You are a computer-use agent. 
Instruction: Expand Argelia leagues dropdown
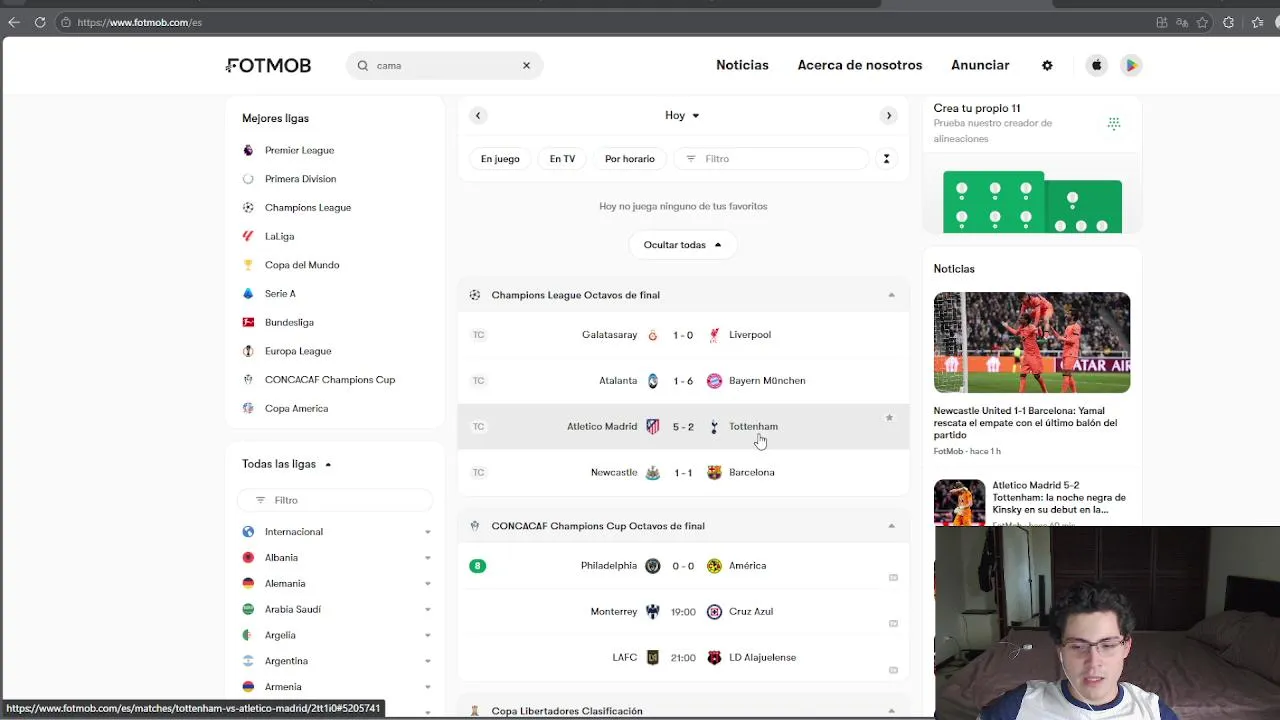[x=427, y=636]
